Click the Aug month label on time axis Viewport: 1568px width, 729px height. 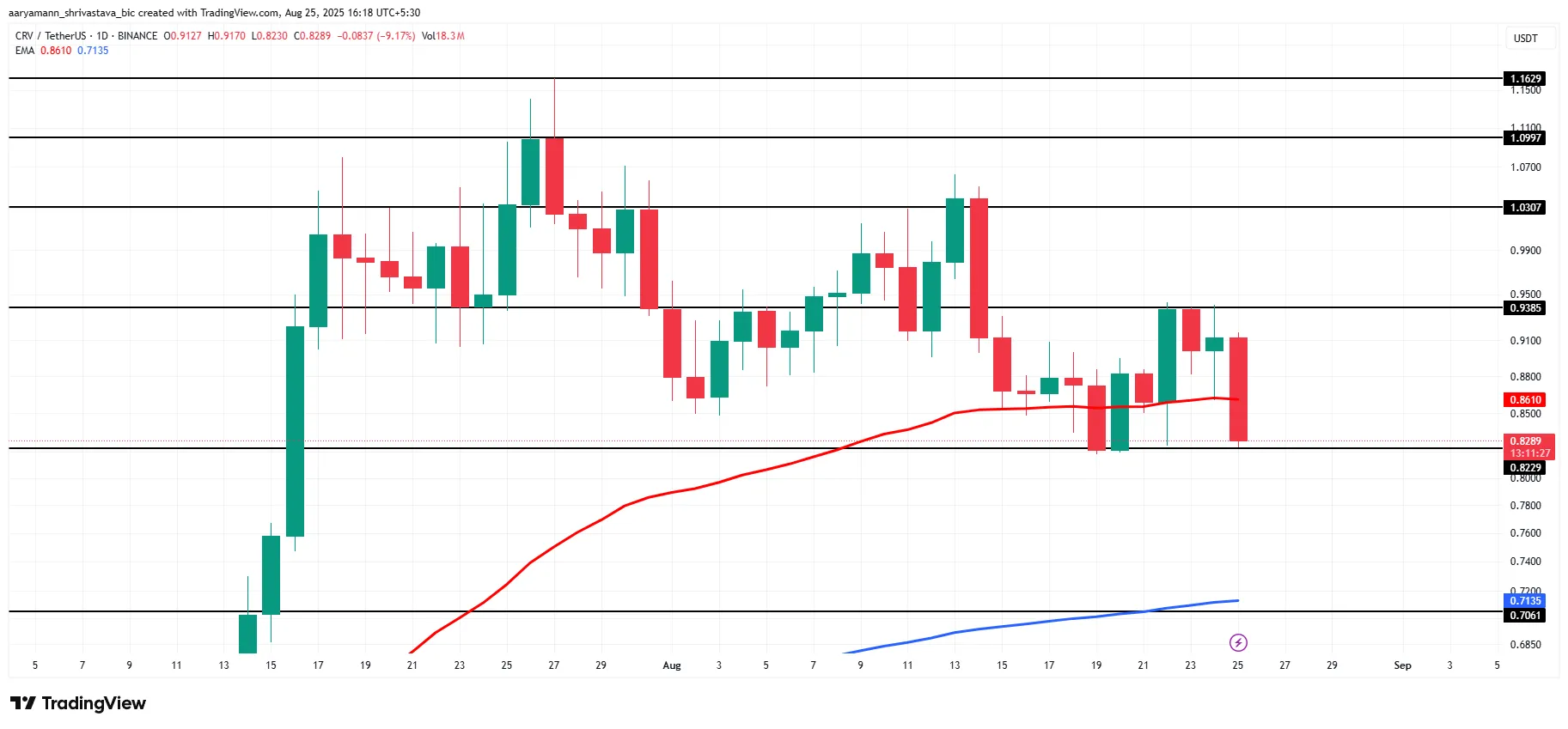point(672,665)
